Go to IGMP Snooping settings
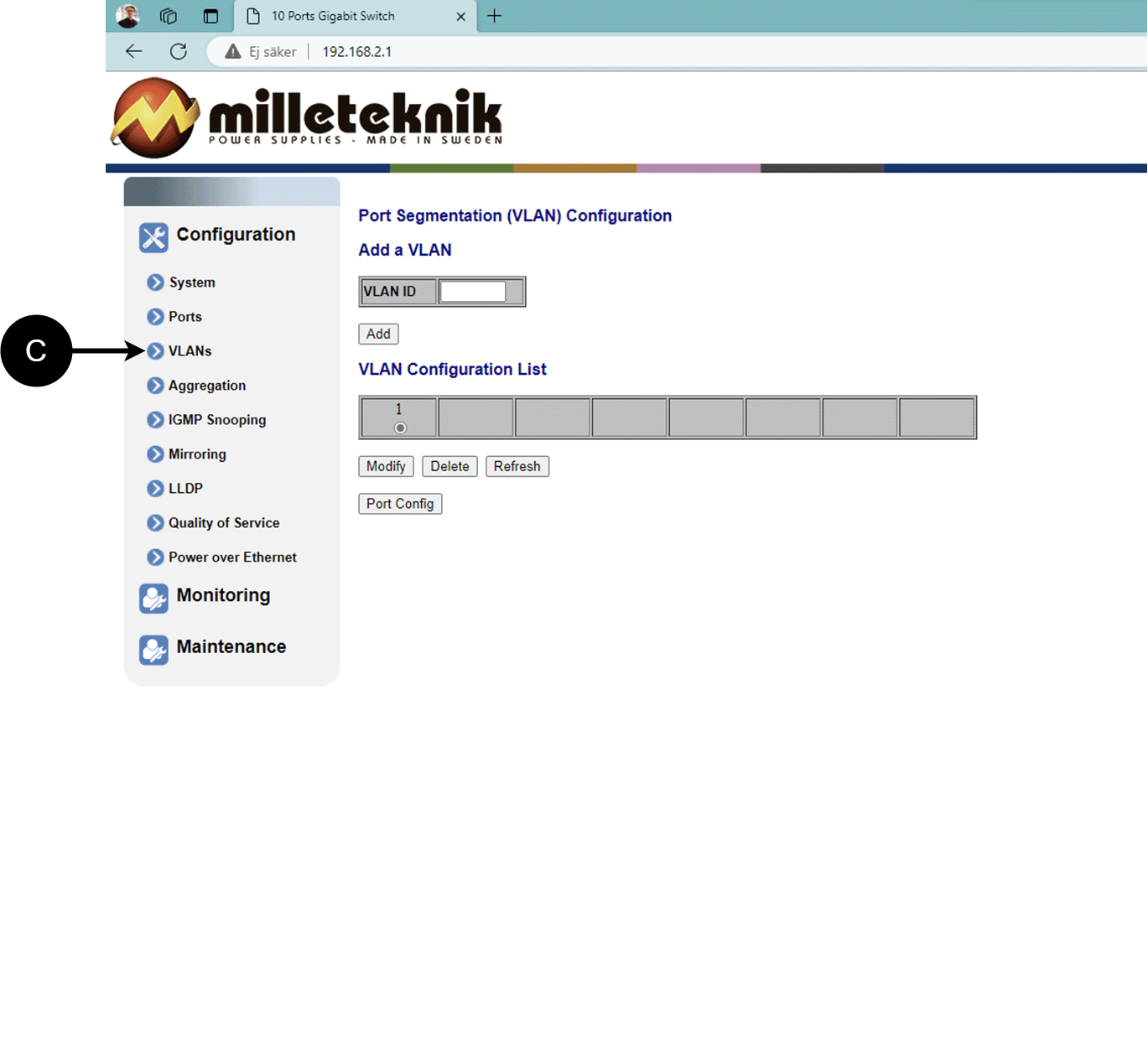The width and height of the screenshot is (1148, 1042). click(216, 420)
